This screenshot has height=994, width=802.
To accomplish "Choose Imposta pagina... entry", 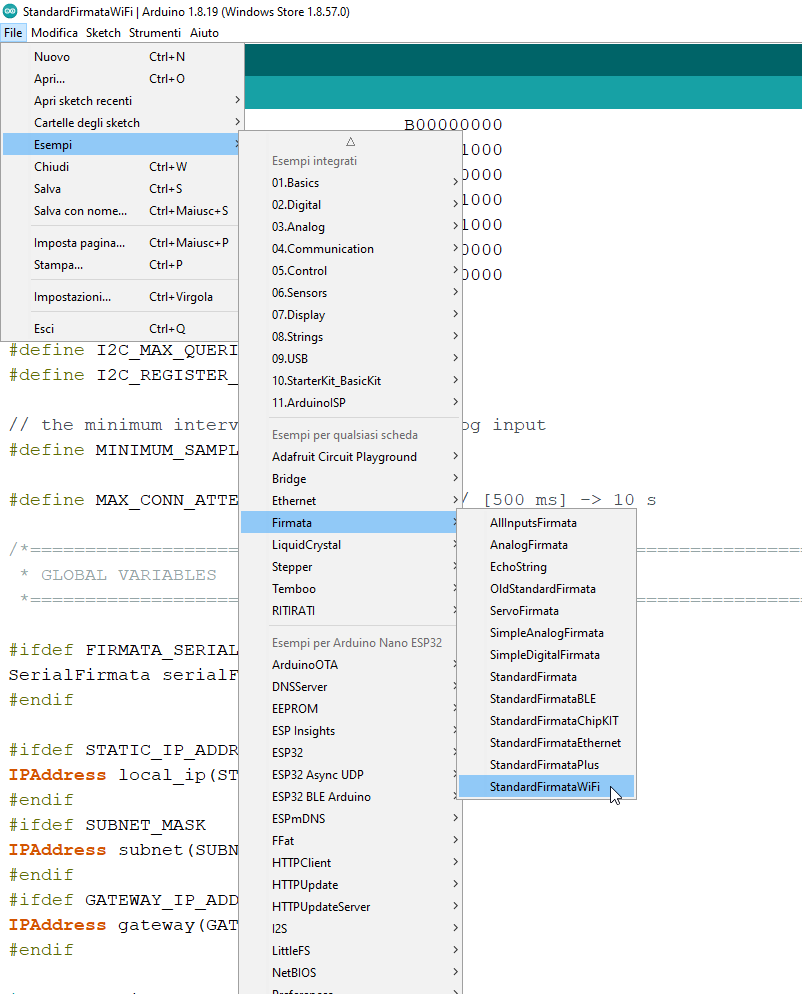I will 120,243.
